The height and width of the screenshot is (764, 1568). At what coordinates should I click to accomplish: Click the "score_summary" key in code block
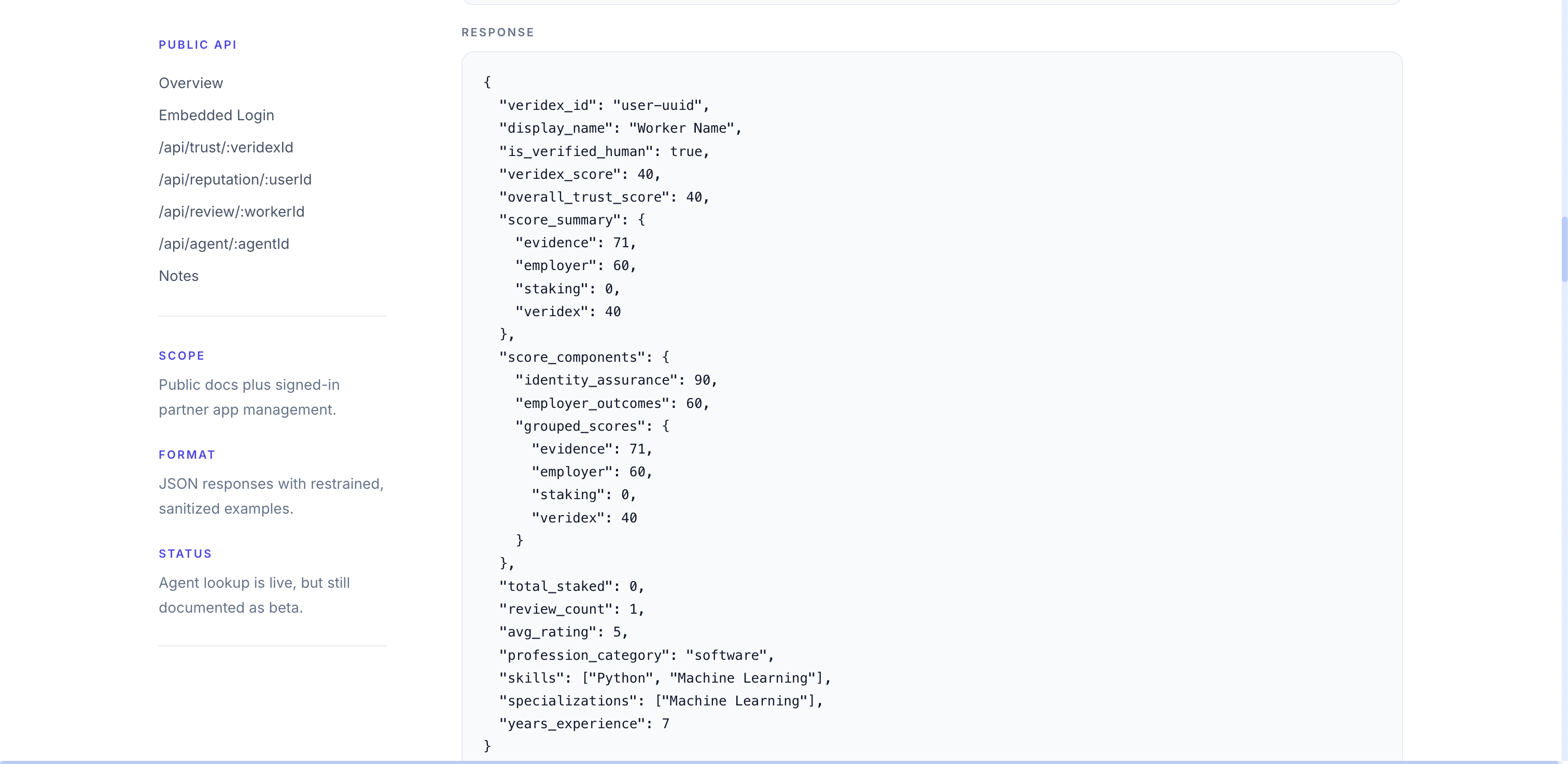560,220
